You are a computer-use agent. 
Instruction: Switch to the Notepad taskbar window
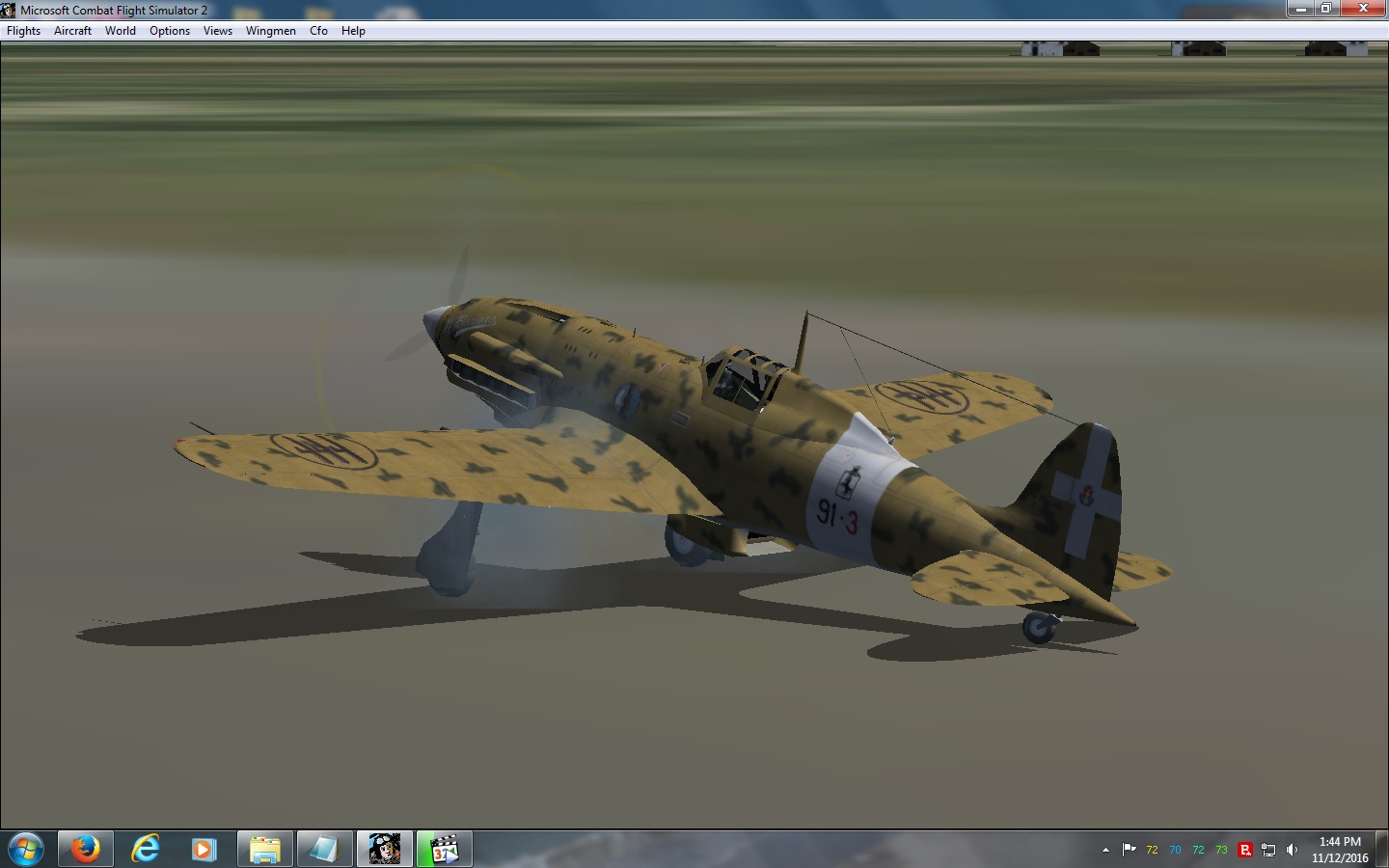324,850
